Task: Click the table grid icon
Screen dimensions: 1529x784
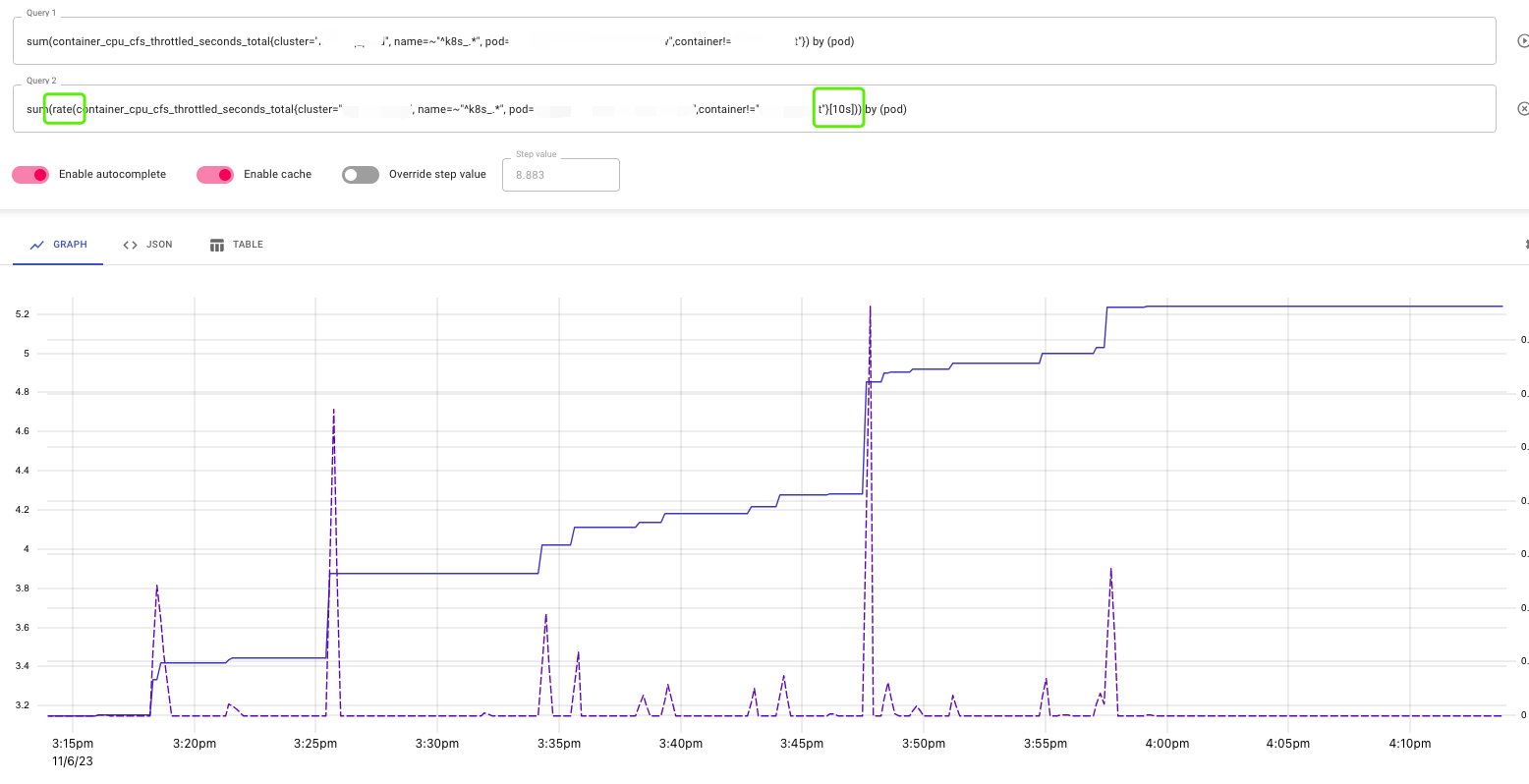Action: click(x=217, y=245)
